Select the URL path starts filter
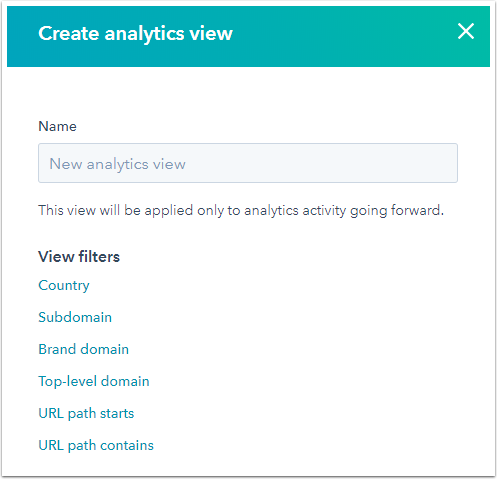Viewport: 497px width, 479px height. click(x=86, y=413)
